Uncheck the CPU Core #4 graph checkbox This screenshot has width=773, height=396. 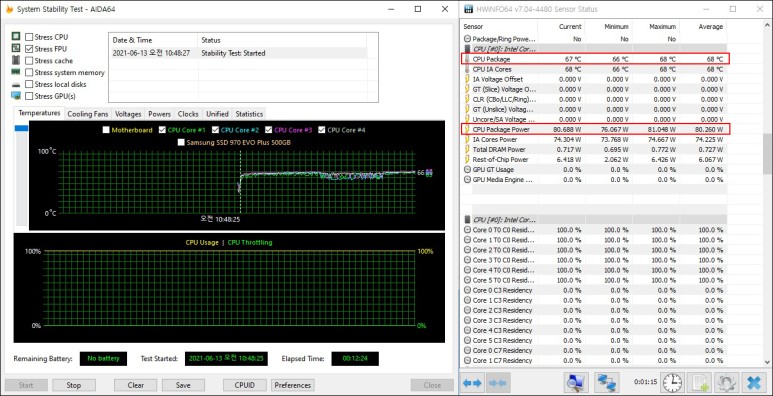(322, 130)
